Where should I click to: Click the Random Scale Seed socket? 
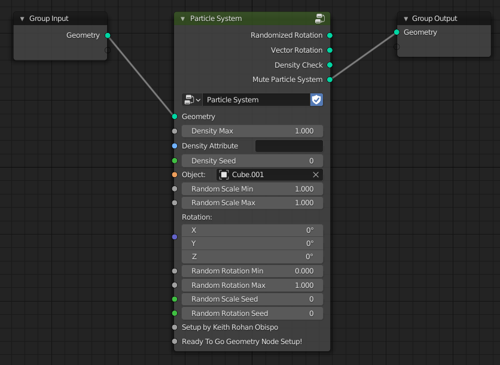pos(175,299)
